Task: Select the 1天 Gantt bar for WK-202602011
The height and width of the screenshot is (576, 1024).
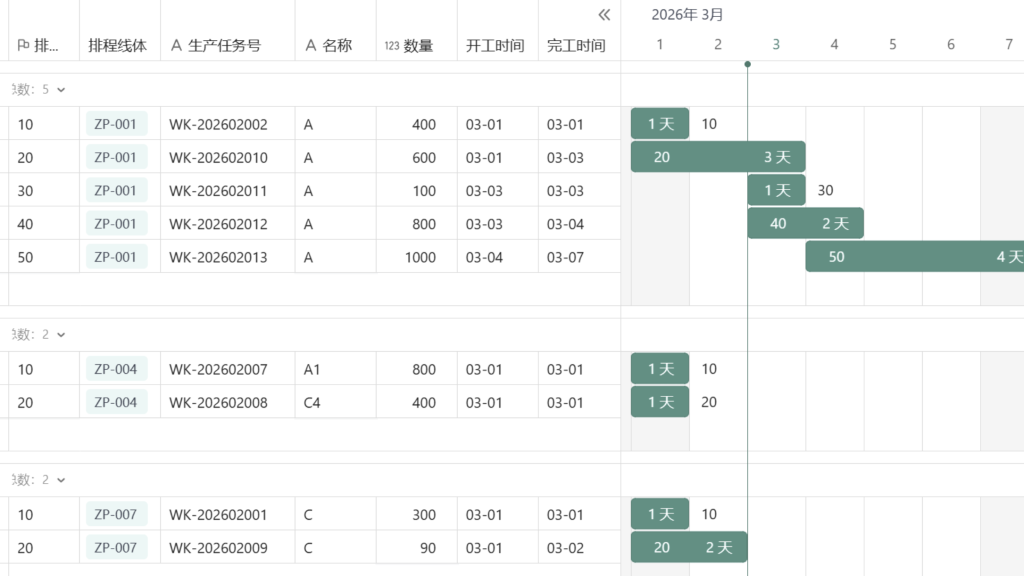Action: point(776,191)
